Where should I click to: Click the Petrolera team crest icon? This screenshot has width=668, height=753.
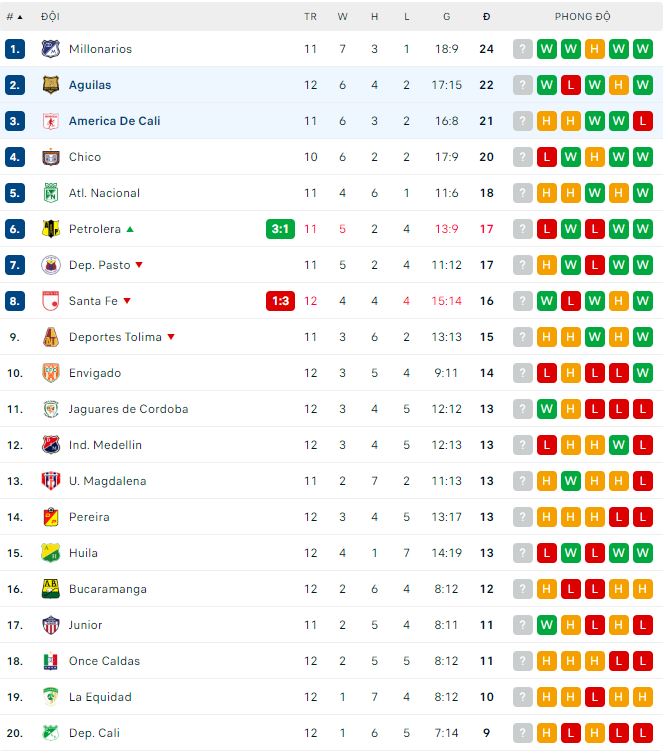(x=50, y=229)
